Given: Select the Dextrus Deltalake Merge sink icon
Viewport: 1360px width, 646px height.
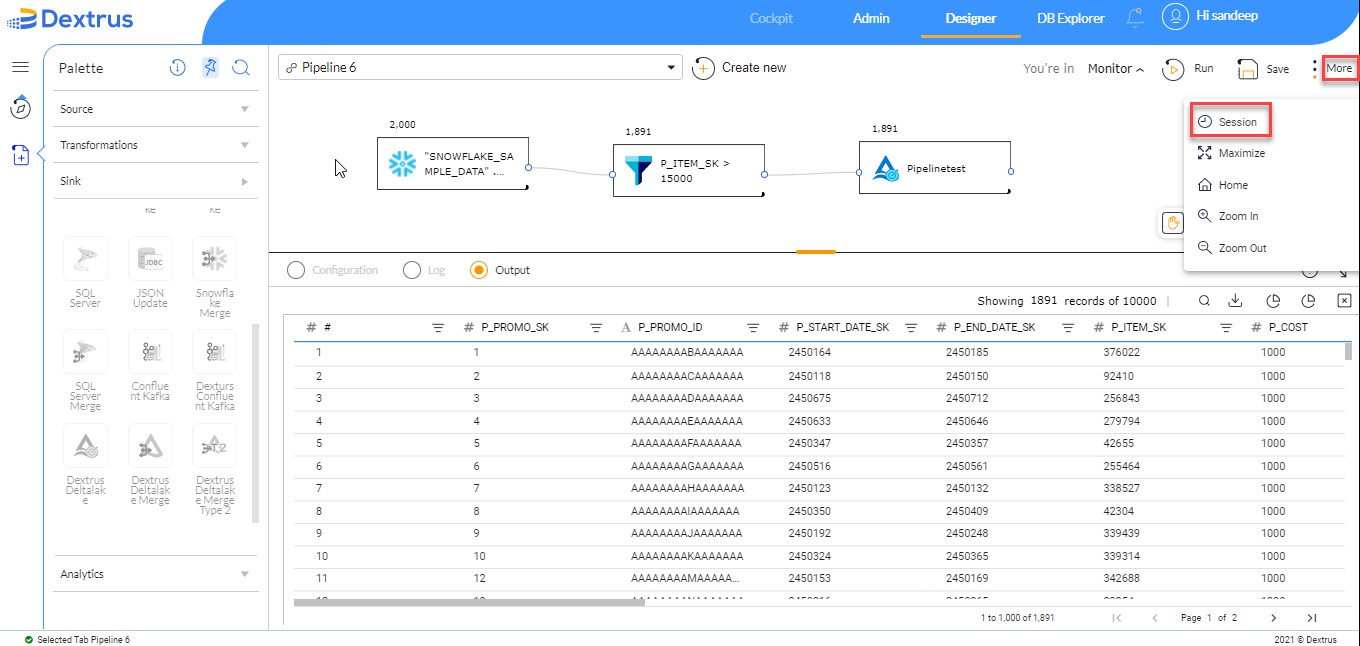Looking at the screenshot, I should 150,445.
